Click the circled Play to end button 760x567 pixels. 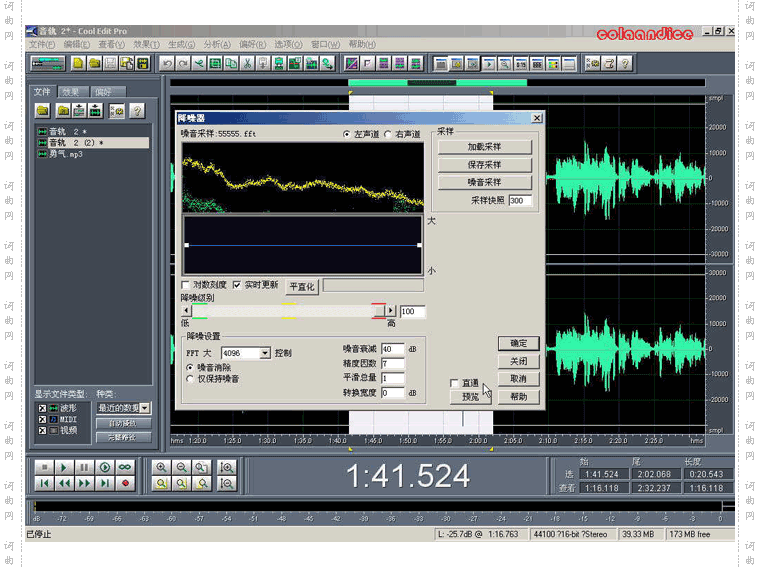pos(105,467)
